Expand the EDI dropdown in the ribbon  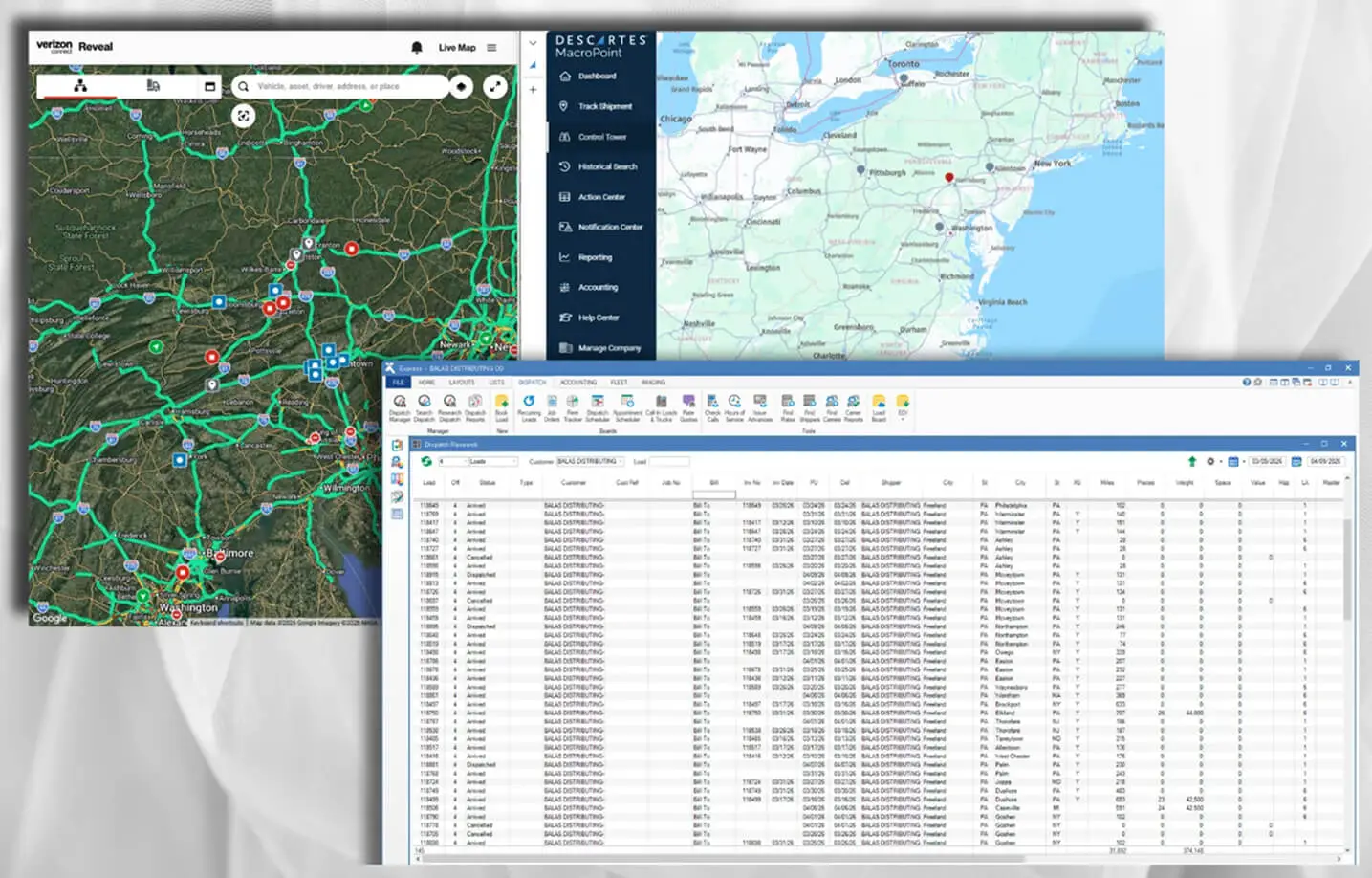tap(903, 408)
